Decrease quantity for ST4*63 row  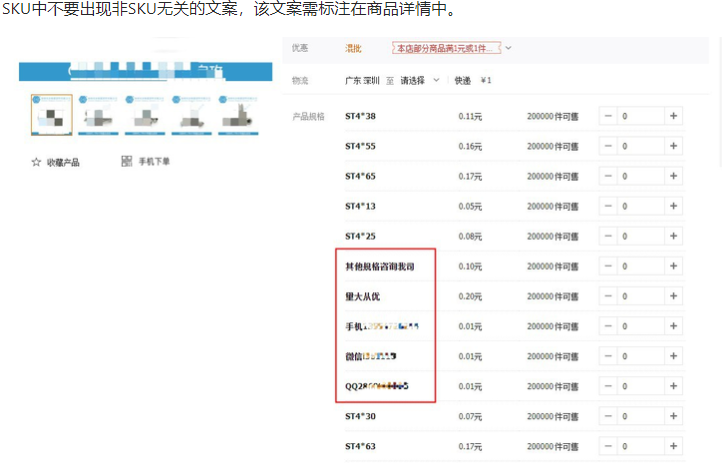tap(608, 446)
